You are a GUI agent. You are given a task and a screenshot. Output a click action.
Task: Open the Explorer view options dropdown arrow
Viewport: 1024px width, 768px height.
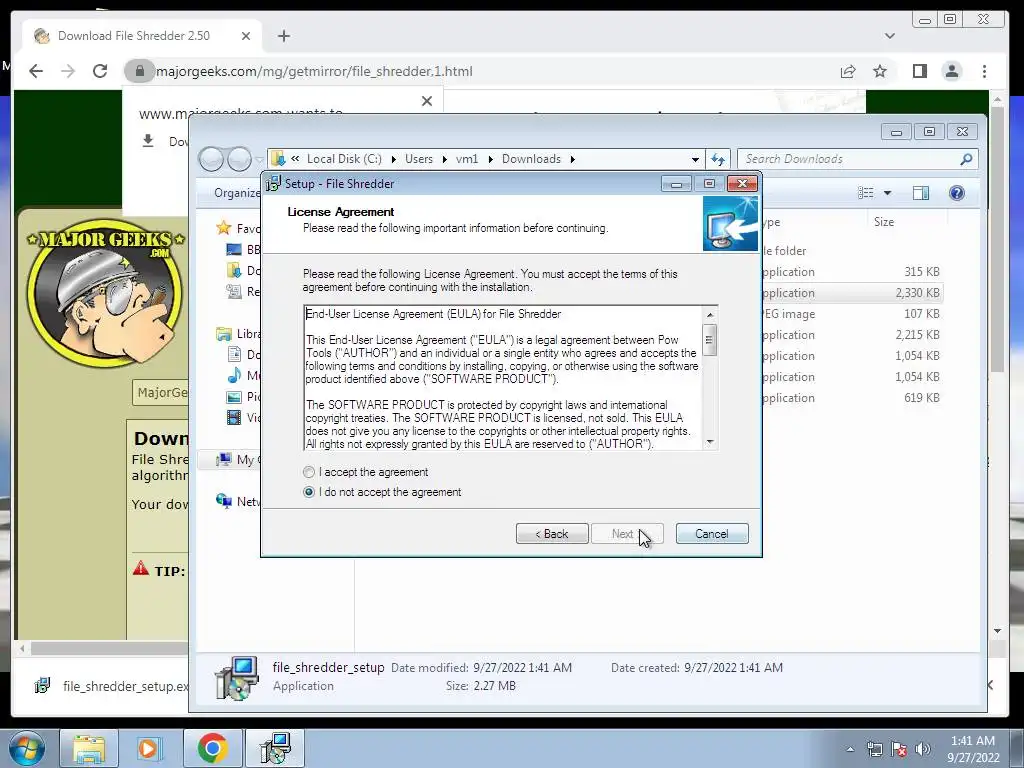pyautogui.click(x=887, y=193)
